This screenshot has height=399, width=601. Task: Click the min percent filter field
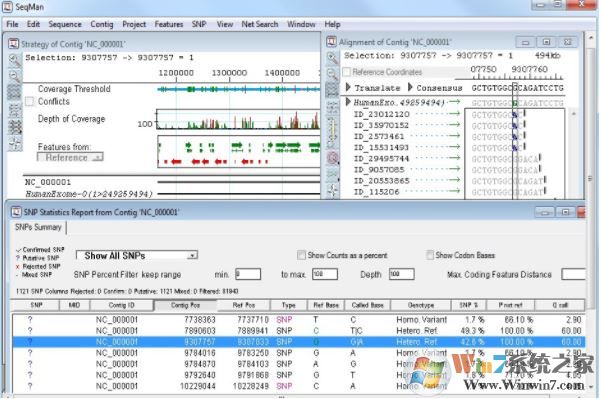pyautogui.click(x=248, y=274)
